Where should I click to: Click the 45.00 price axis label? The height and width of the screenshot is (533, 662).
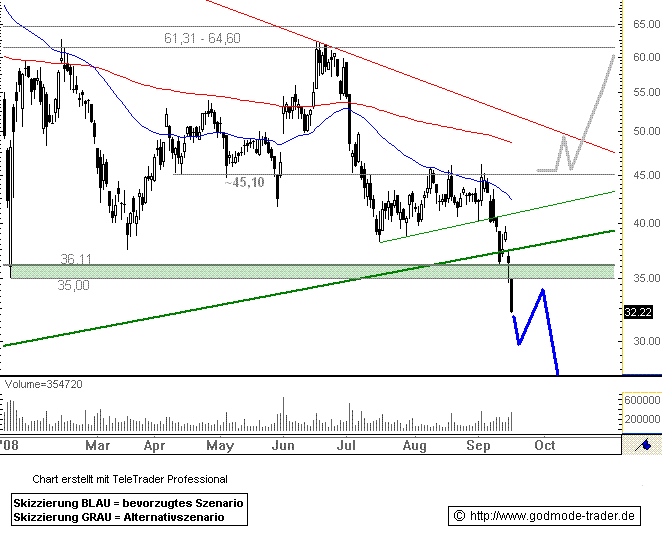pyautogui.click(x=647, y=175)
